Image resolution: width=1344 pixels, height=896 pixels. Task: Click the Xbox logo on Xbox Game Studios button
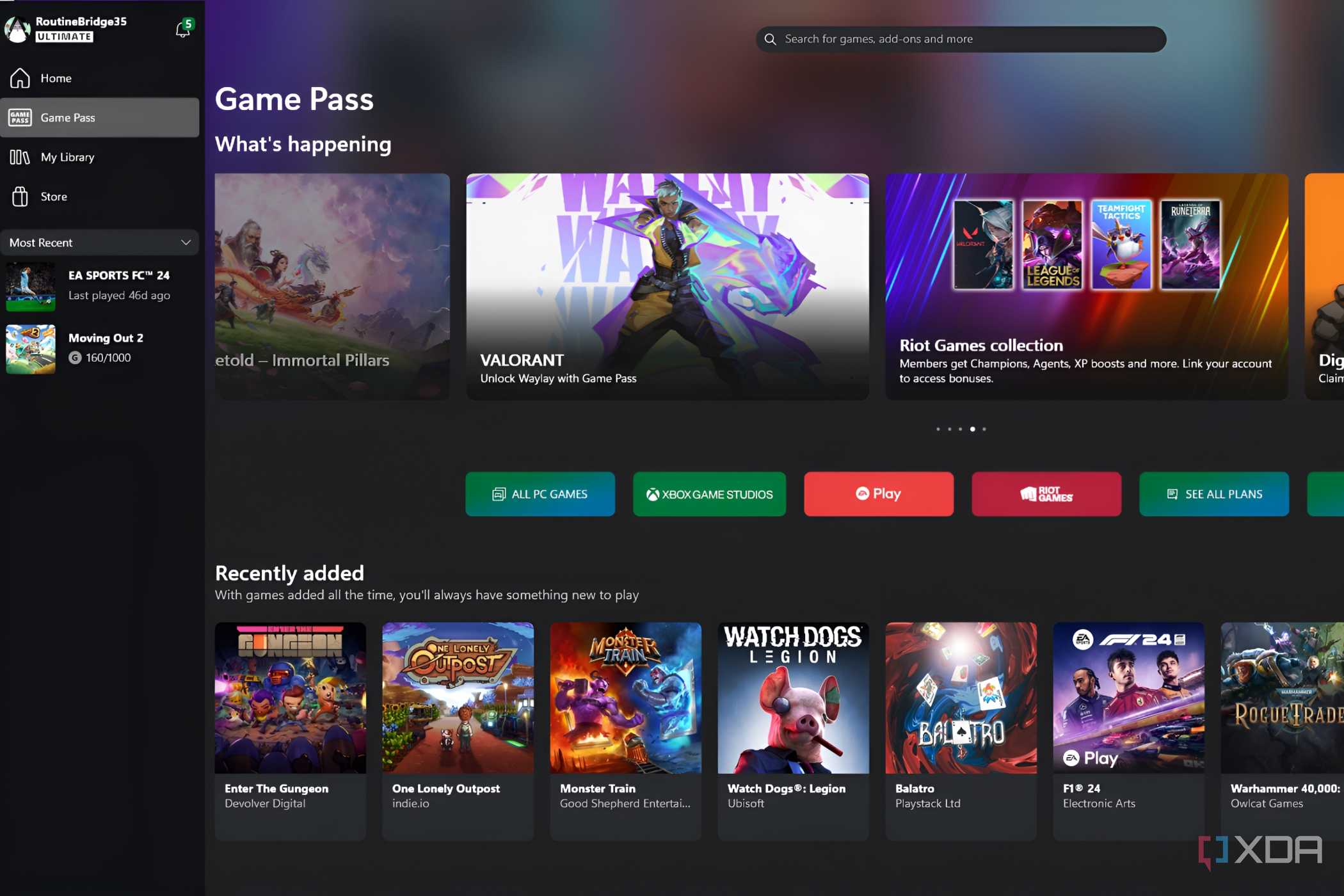652,495
